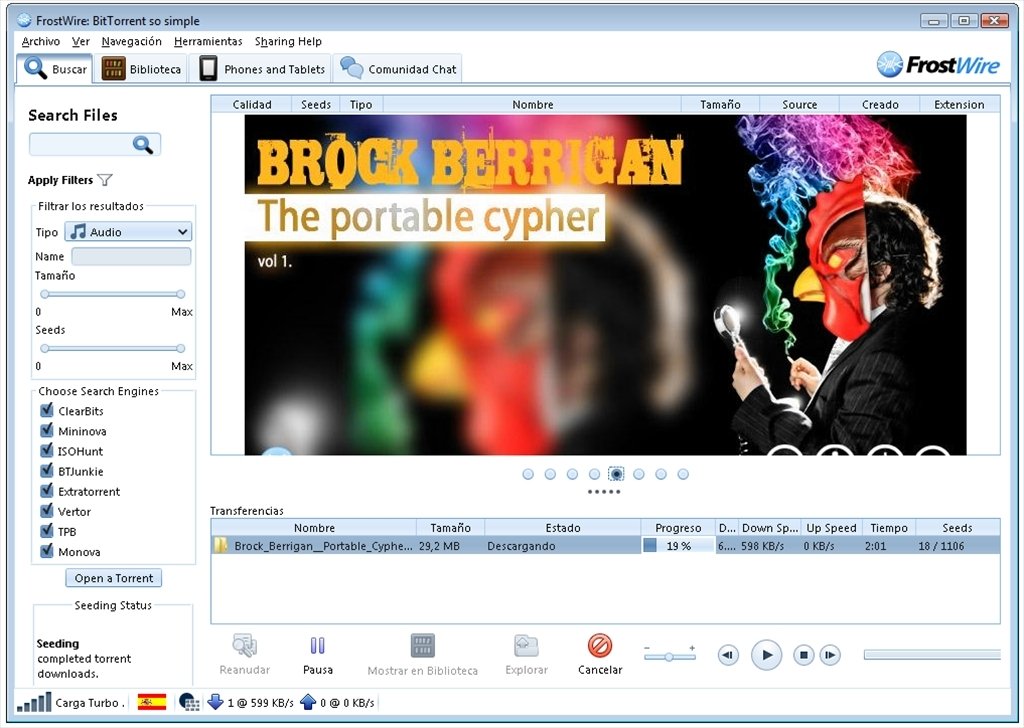Sort results by Tamaño column header in results
The height and width of the screenshot is (728, 1024).
pyautogui.click(x=720, y=104)
